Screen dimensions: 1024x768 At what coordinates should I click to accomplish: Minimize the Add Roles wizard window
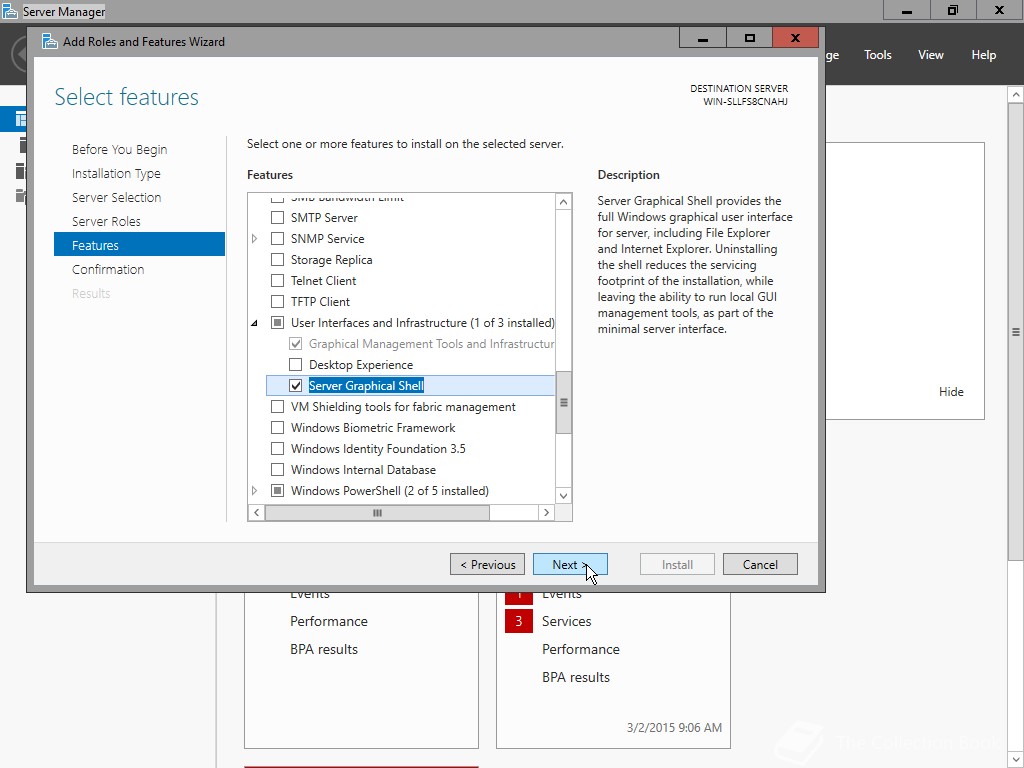(703, 38)
